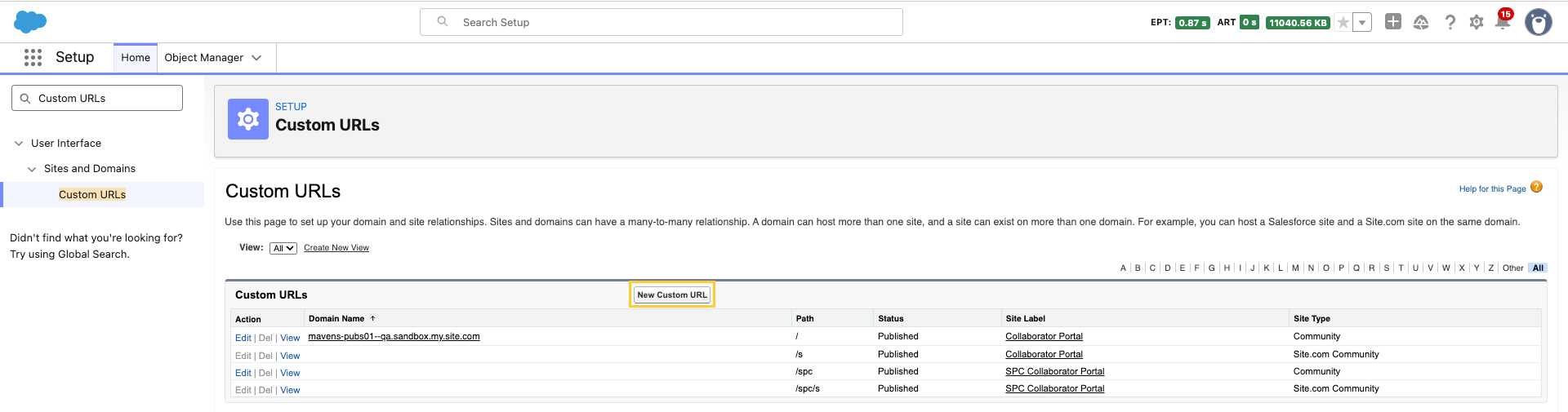Image resolution: width=1568 pixels, height=412 pixels.
Task: Open the View dropdown set to All
Action: click(283, 248)
